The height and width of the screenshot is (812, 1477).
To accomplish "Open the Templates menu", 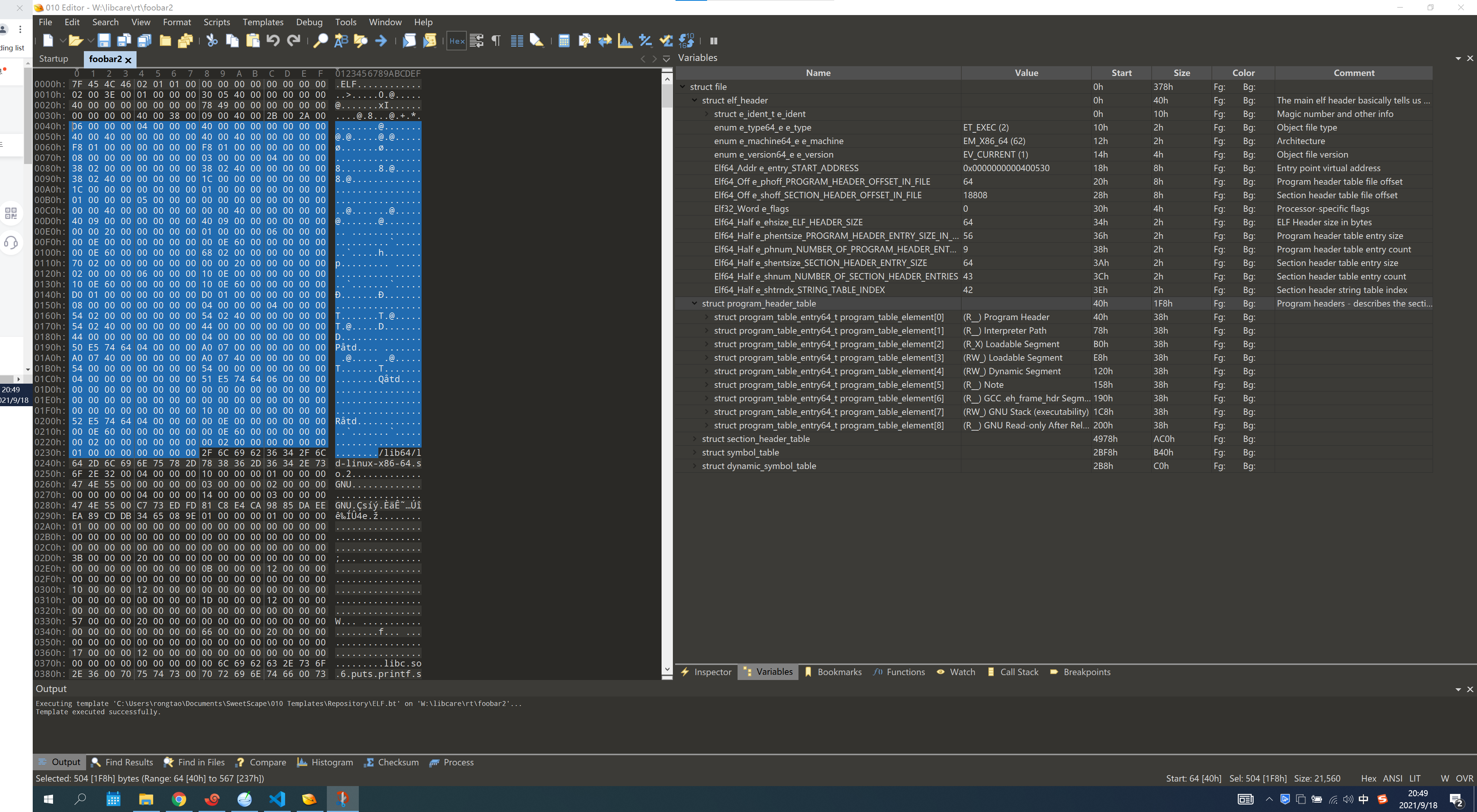I will tap(263, 22).
